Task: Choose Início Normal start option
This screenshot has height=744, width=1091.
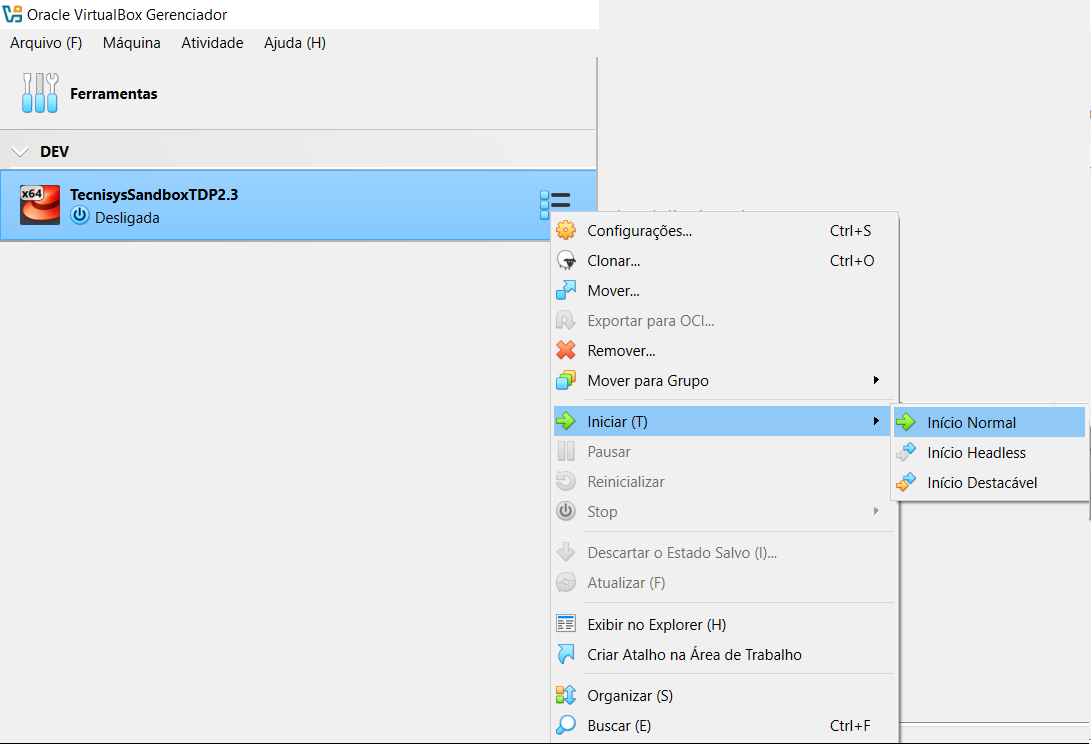Action: pos(989,422)
